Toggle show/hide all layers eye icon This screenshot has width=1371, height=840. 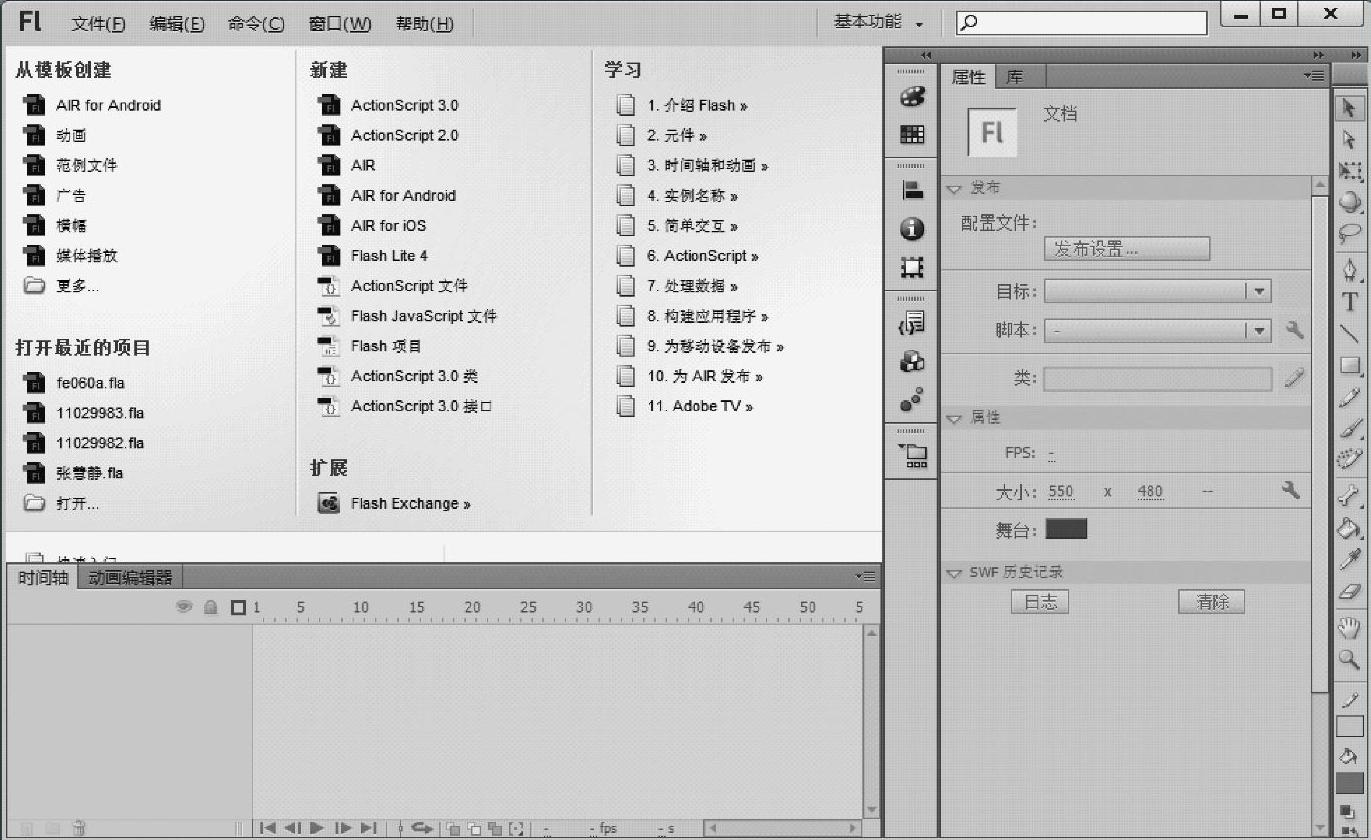pos(184,606)
